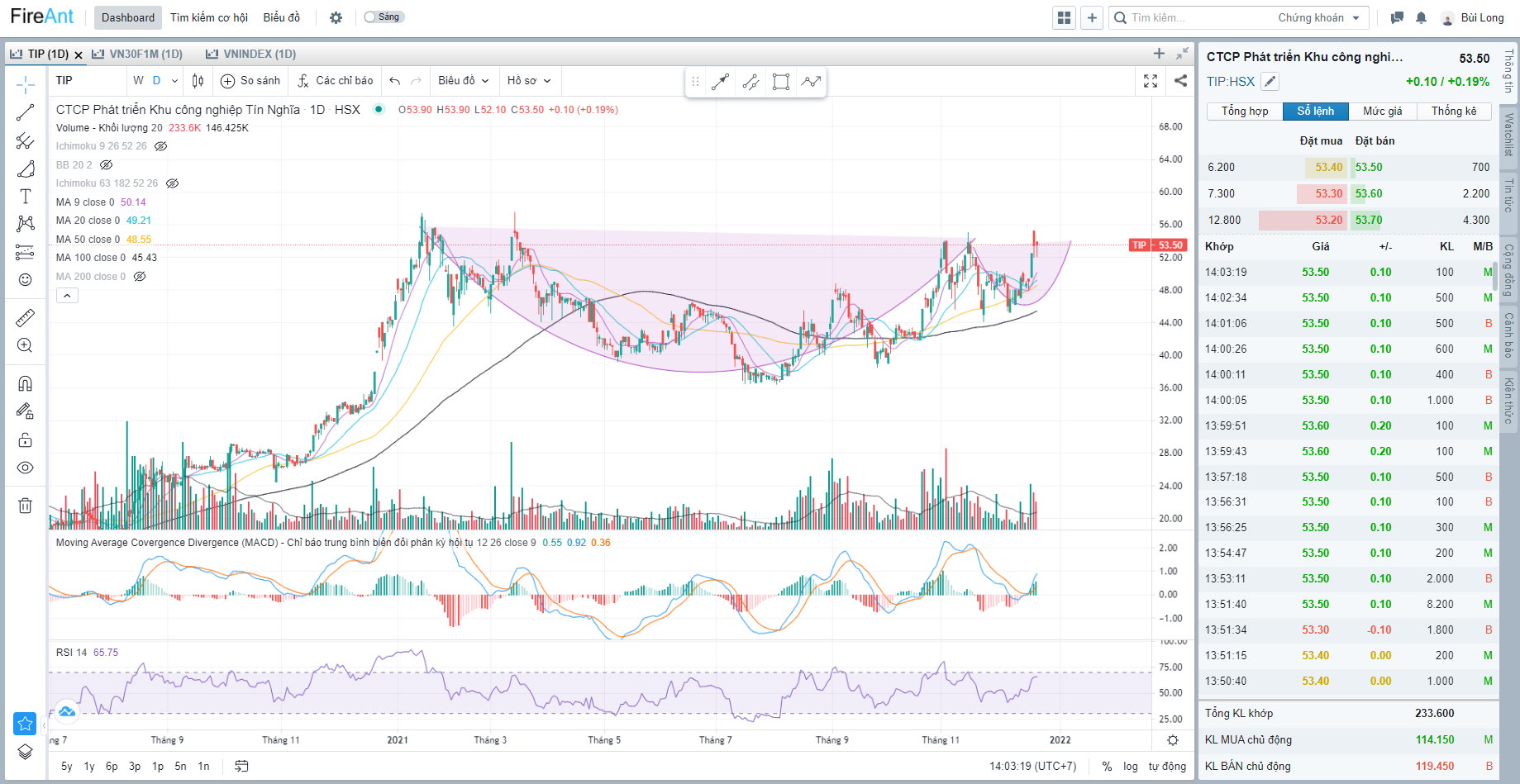Switch to the VN30F1M (1D) tab

point(137,54)
